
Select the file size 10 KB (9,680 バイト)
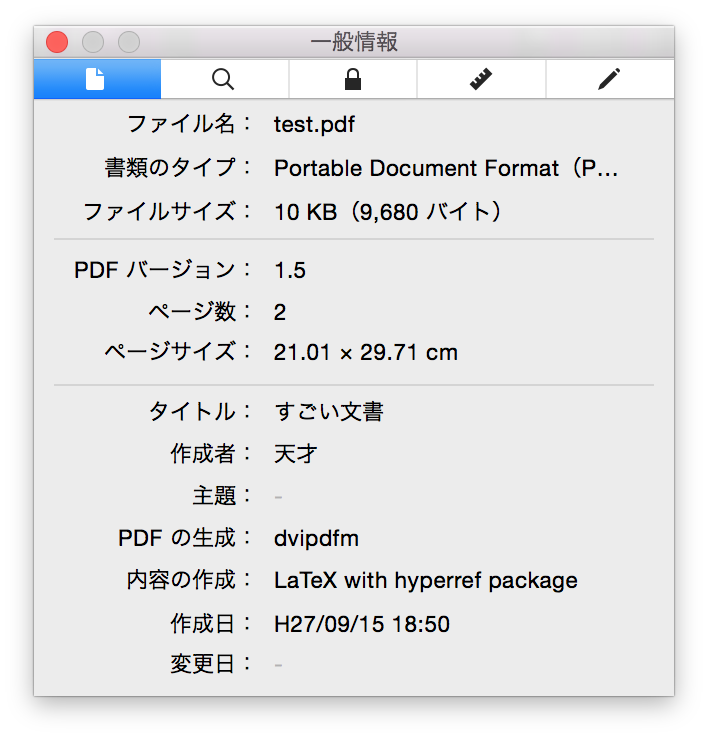387,211
